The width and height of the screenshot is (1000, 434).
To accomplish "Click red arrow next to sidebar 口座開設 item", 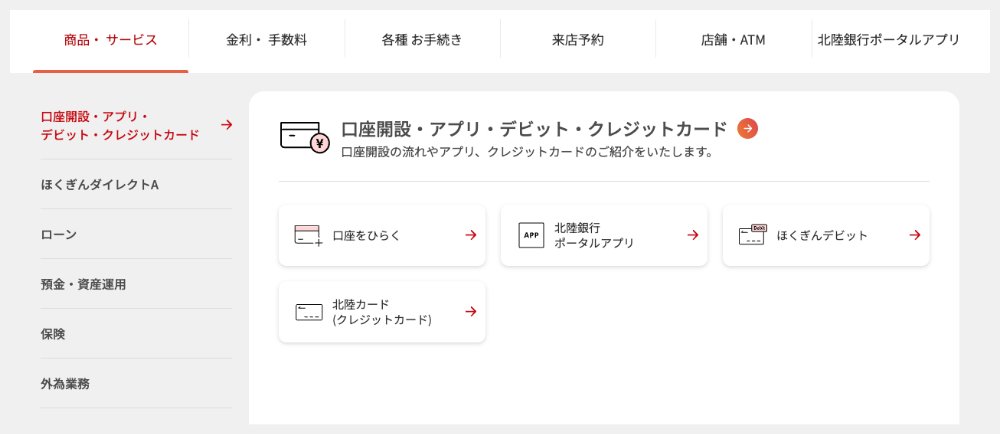I will coord(226,125).
